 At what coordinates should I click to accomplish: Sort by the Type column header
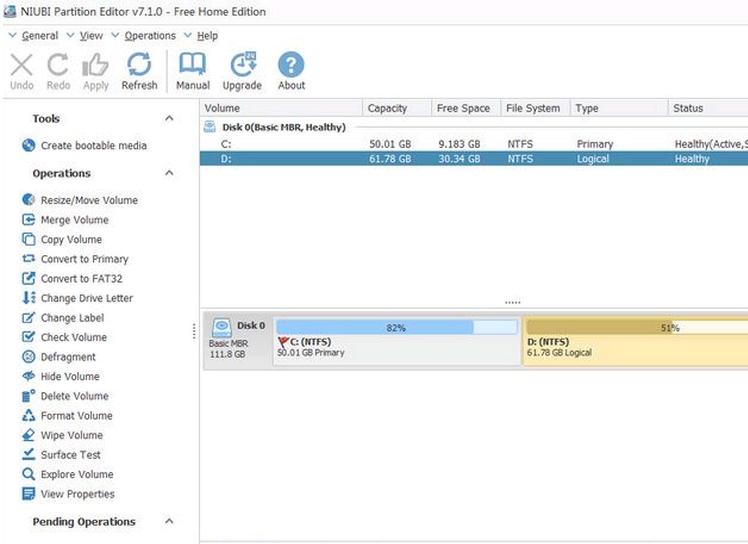point(619,108)
